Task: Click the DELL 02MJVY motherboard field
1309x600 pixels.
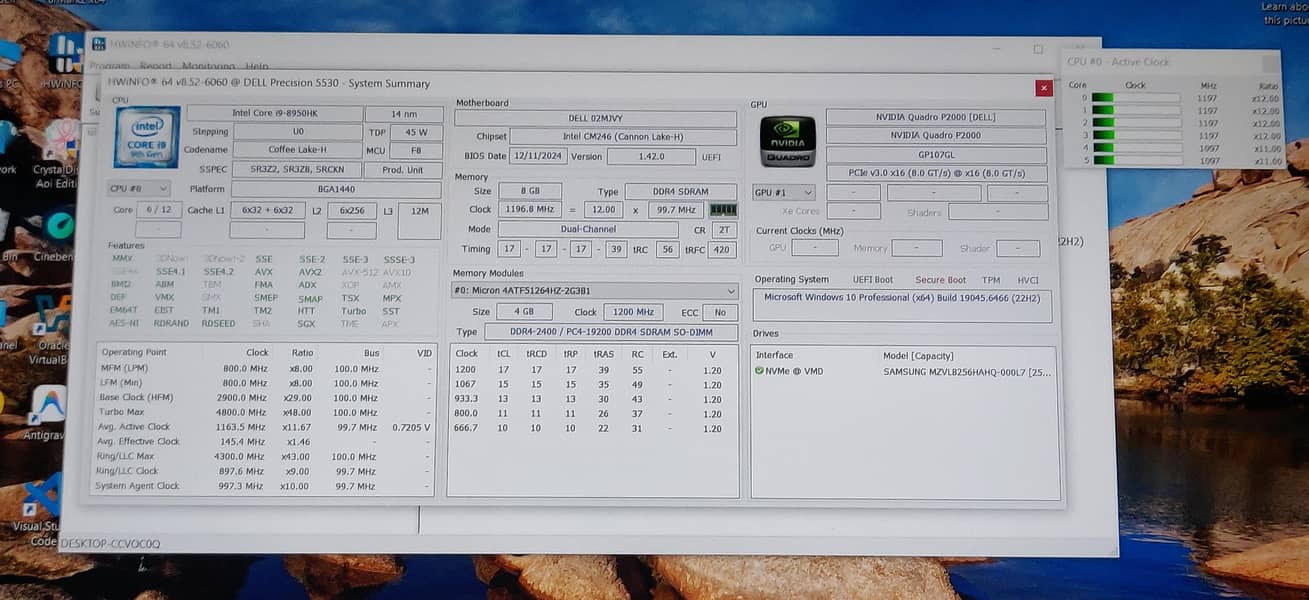Action: [595, 118]
